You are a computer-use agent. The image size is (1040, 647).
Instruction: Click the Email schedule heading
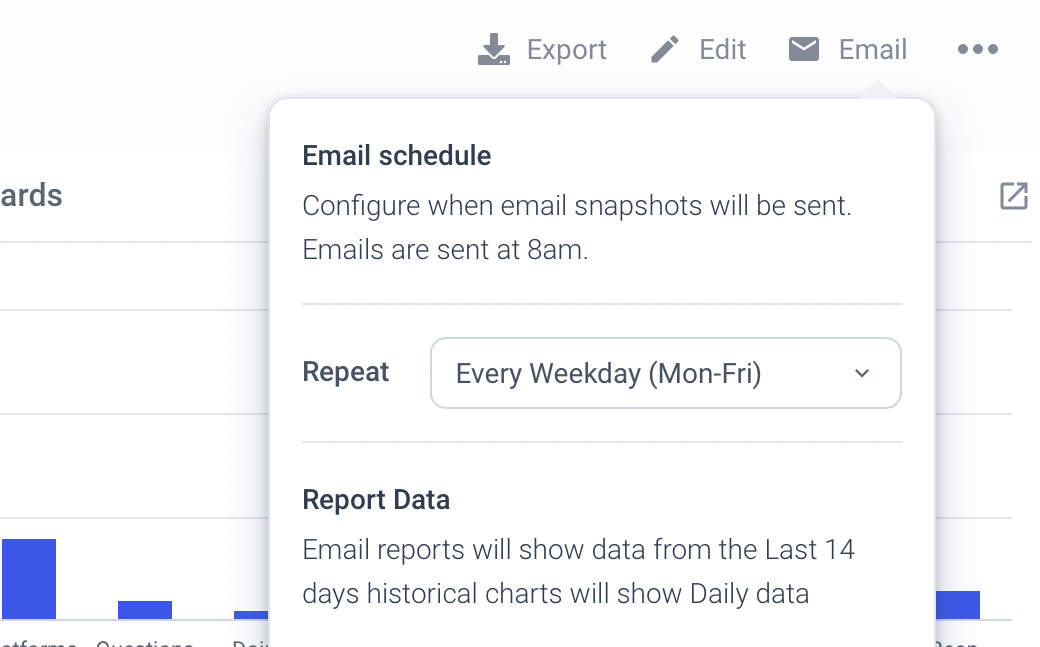click(x=396, y=156)
